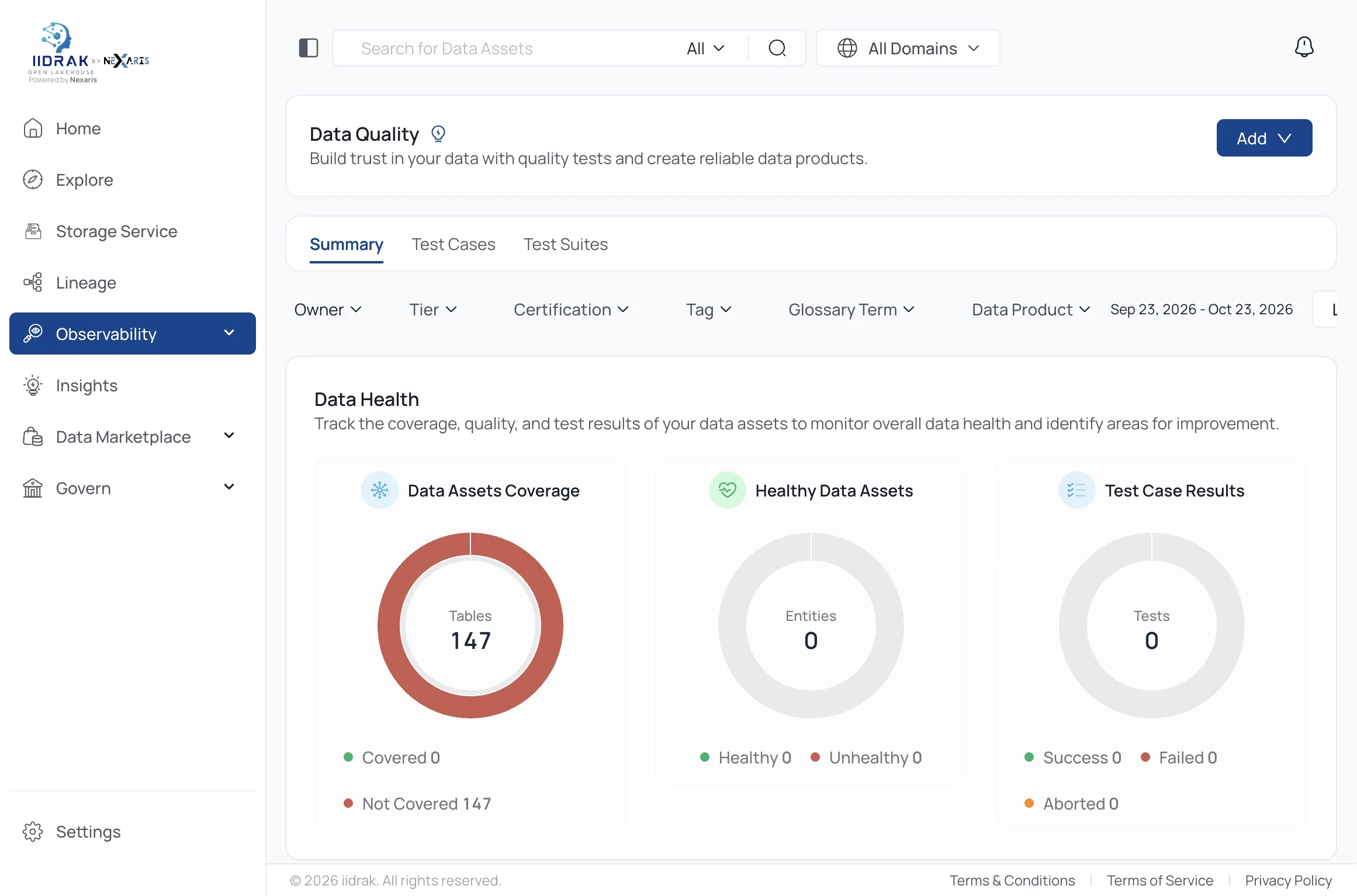Open the Tag filter dropdown
Viewport: 1357px width, 896px height.
pos(708,310)
